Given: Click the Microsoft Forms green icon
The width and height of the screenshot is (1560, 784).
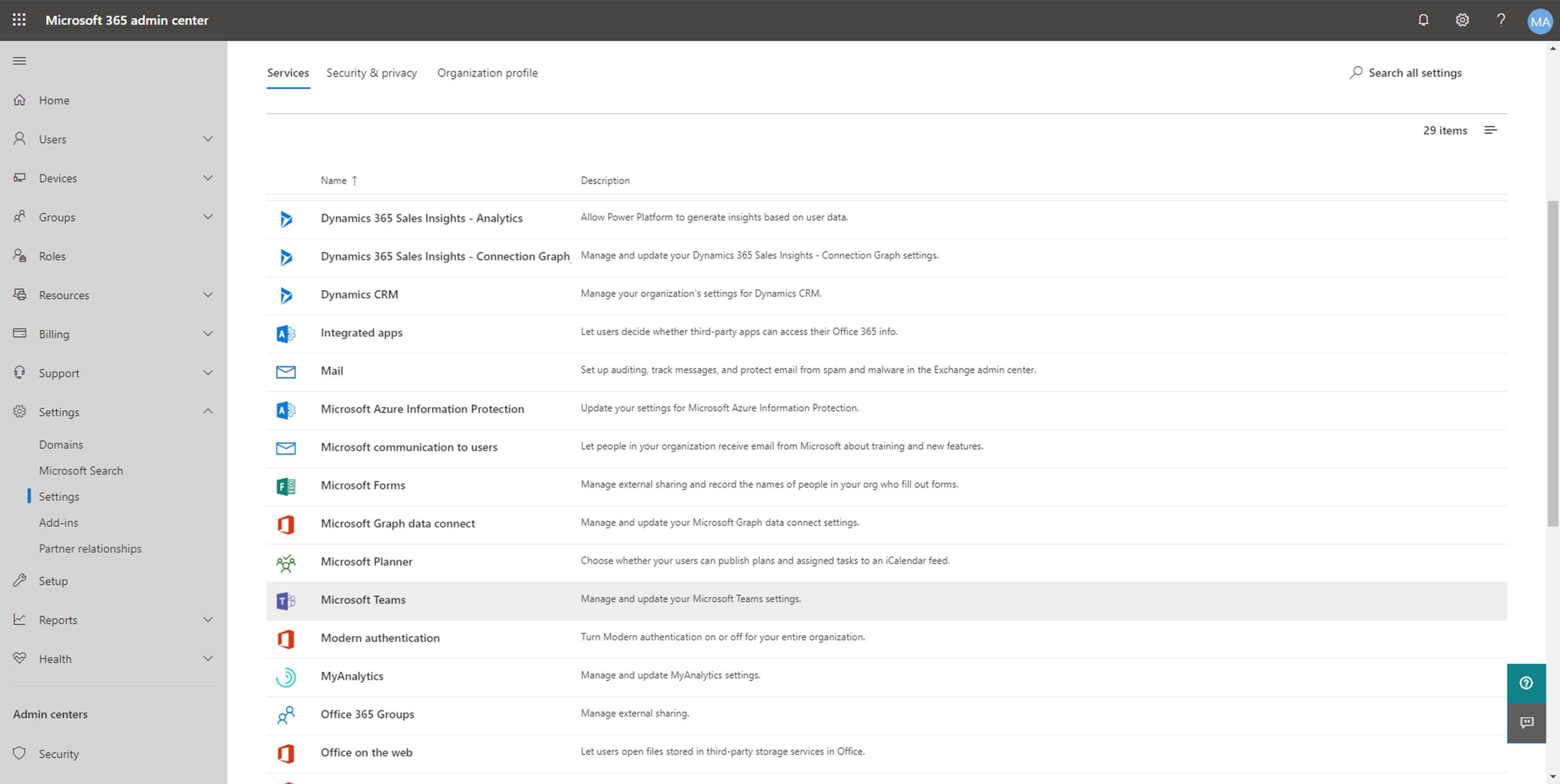Looking at the screenshot, I should pyautogui.click(x=285, y=485).
